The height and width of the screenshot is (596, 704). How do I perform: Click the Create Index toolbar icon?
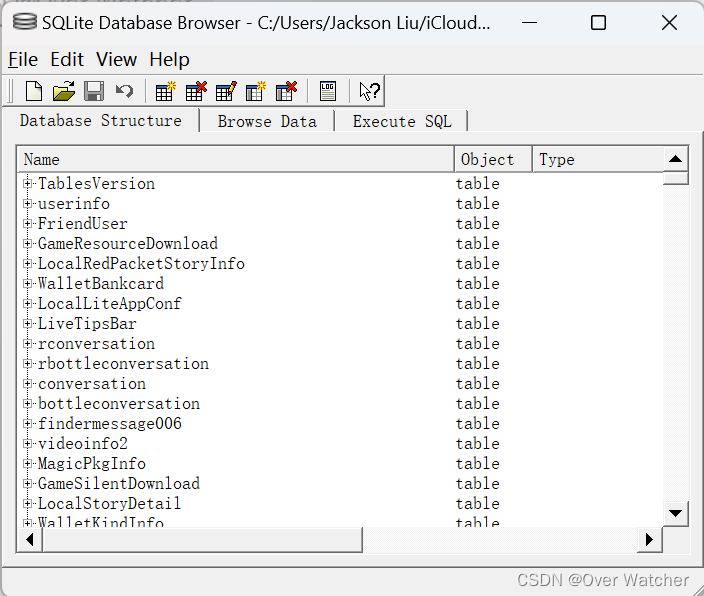pyautogui.click(x=256, y=91)
